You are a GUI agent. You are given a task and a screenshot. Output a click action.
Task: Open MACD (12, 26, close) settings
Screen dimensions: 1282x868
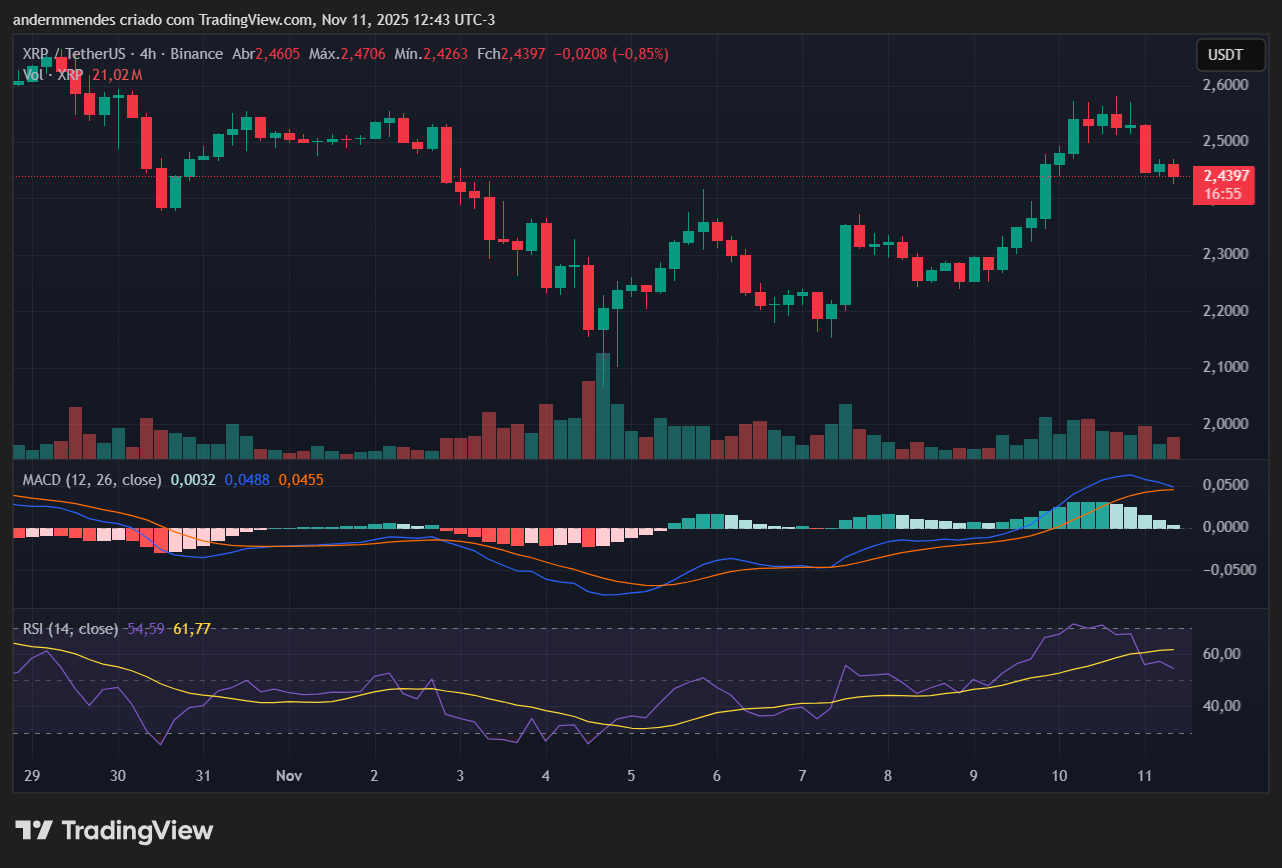coord(90,480)
